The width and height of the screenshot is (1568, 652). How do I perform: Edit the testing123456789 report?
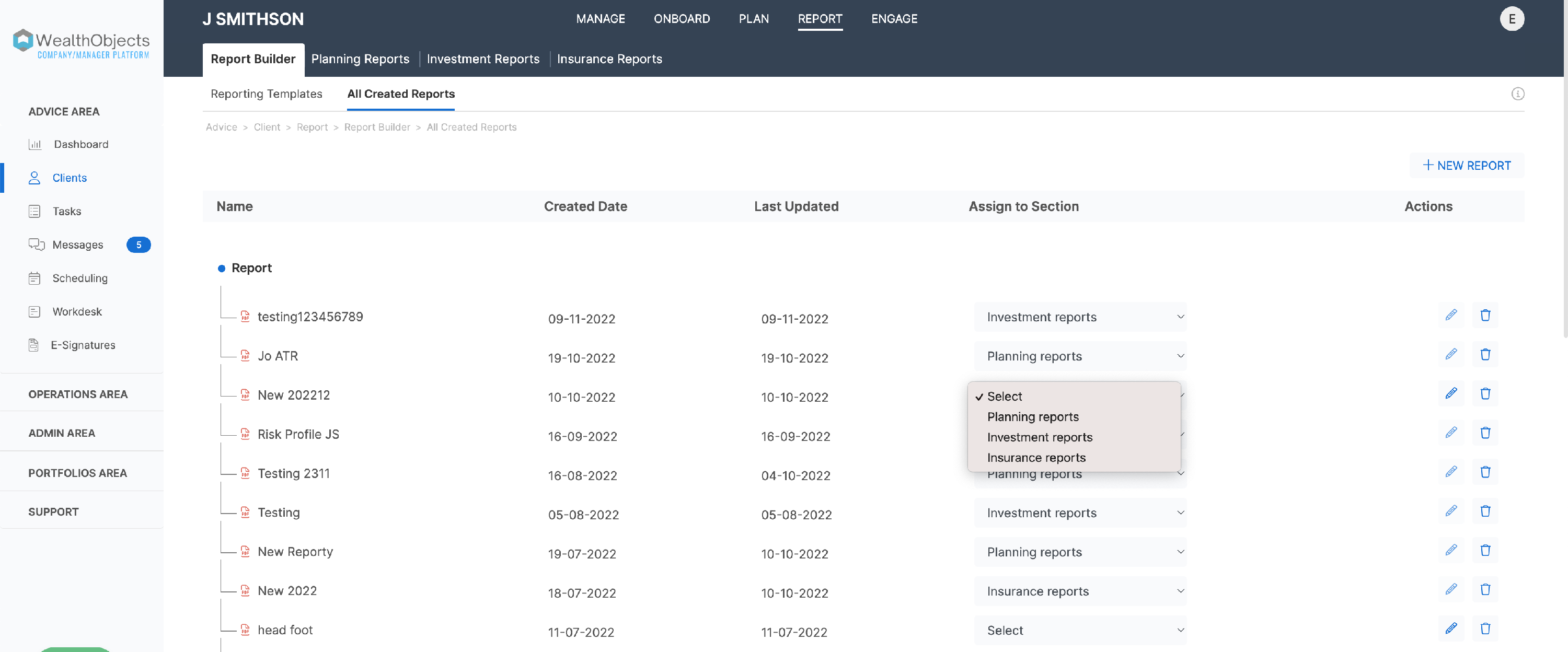point(1451,315)
